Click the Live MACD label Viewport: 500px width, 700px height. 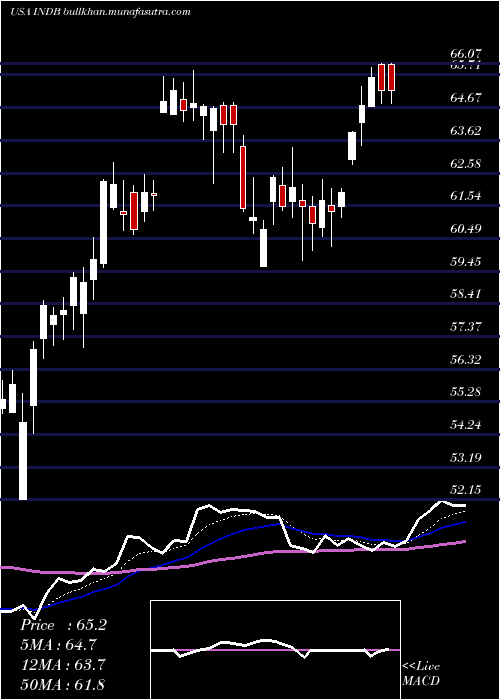(x=421, y=673)
